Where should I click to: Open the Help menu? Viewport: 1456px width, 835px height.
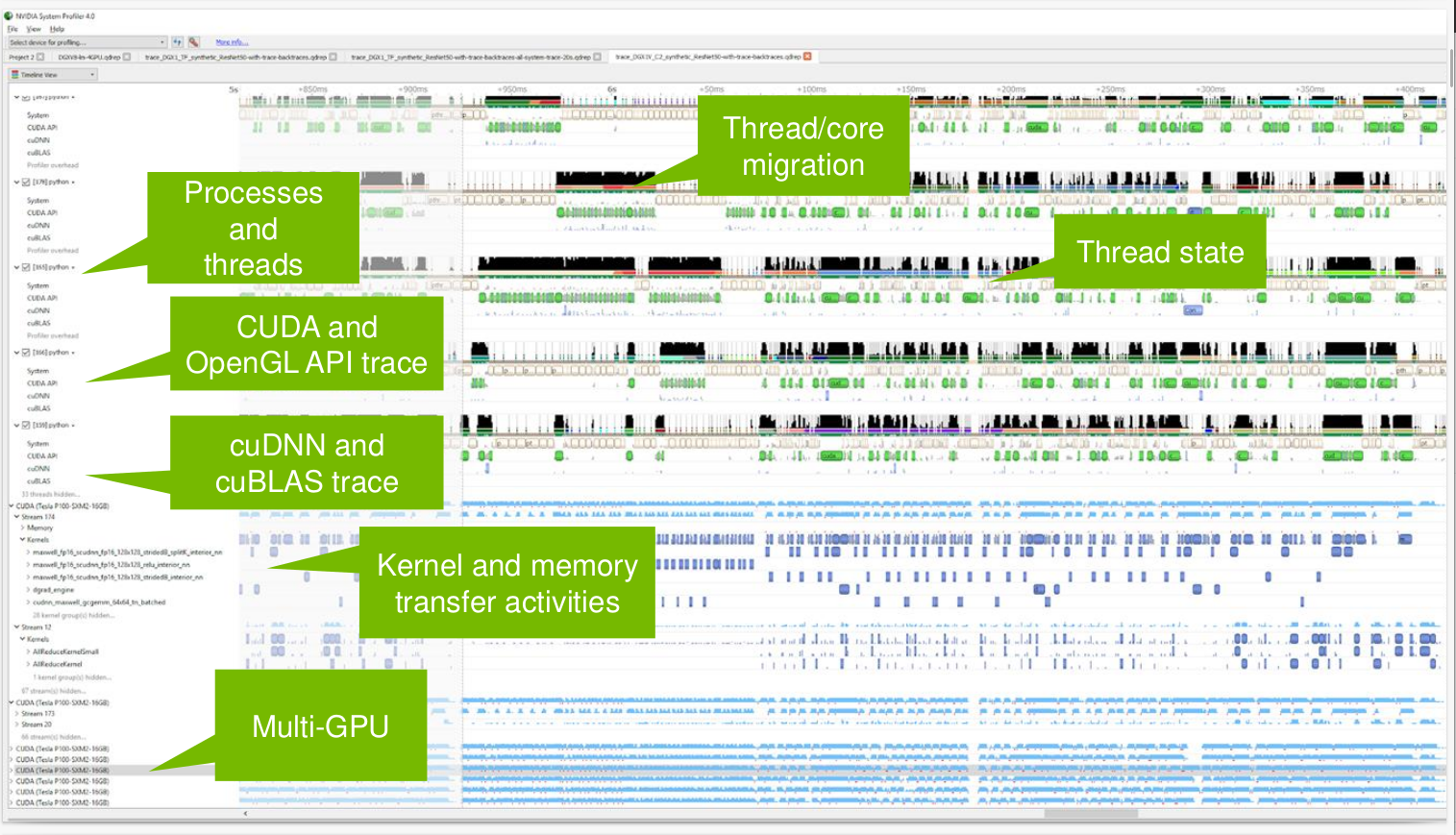[57, 29]
